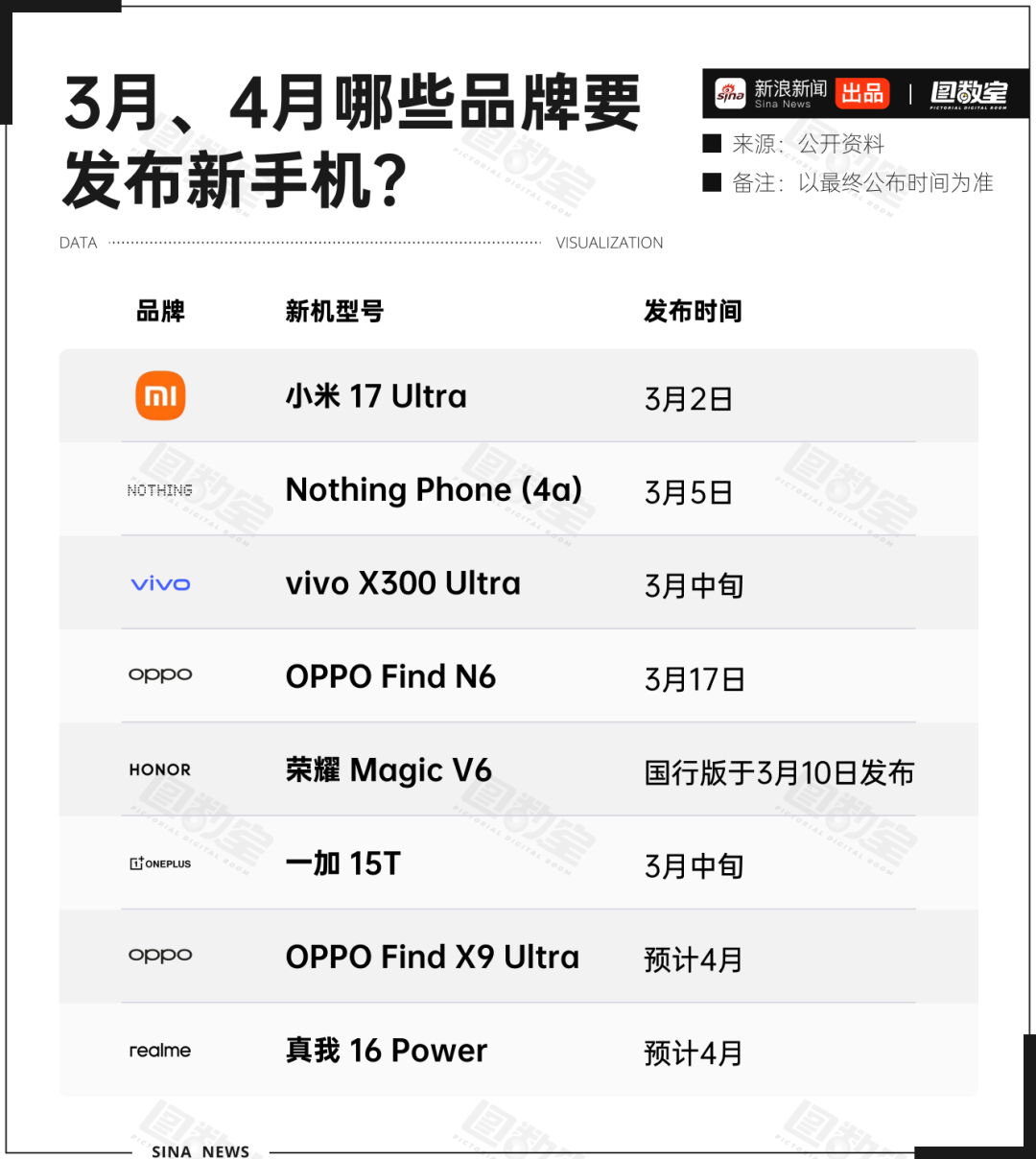The image size is (1036, 1159).
Task: Click the OPPO logo beside Find X9 Ultra
Action: pos(160,956)
